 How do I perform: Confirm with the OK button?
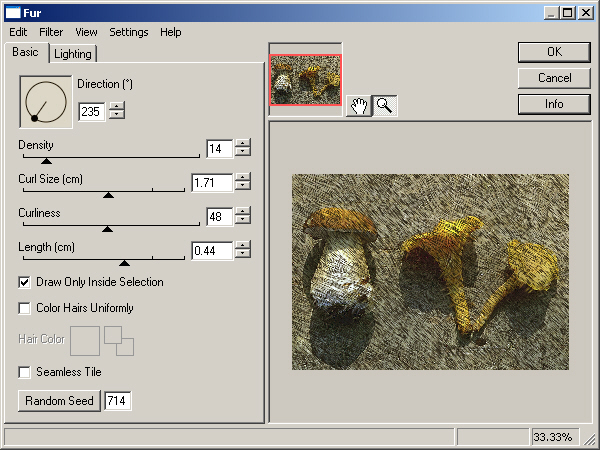[x=554, y=52]
